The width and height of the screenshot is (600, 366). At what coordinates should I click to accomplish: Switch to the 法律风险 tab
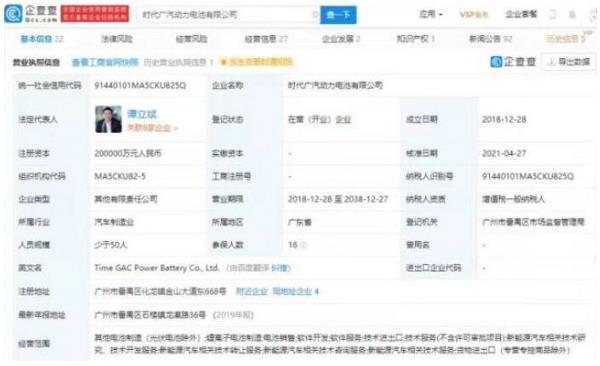[117, 39]
